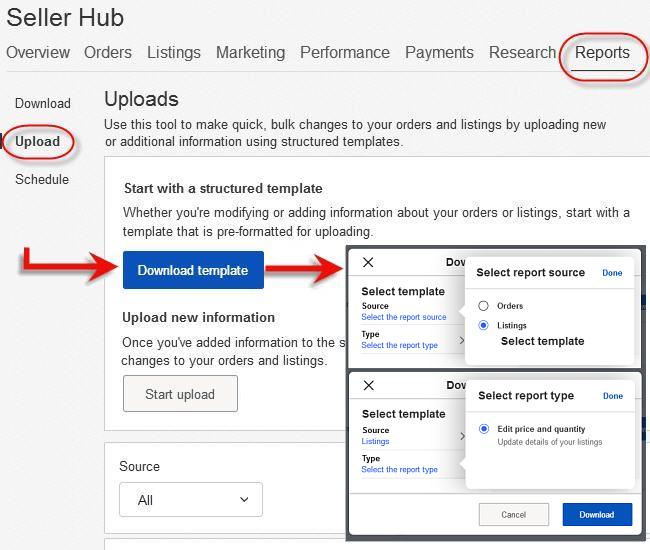The width and height of the screenshot is (650, 550).
Task: Open the Payments tab
Action: coord(439,53)
